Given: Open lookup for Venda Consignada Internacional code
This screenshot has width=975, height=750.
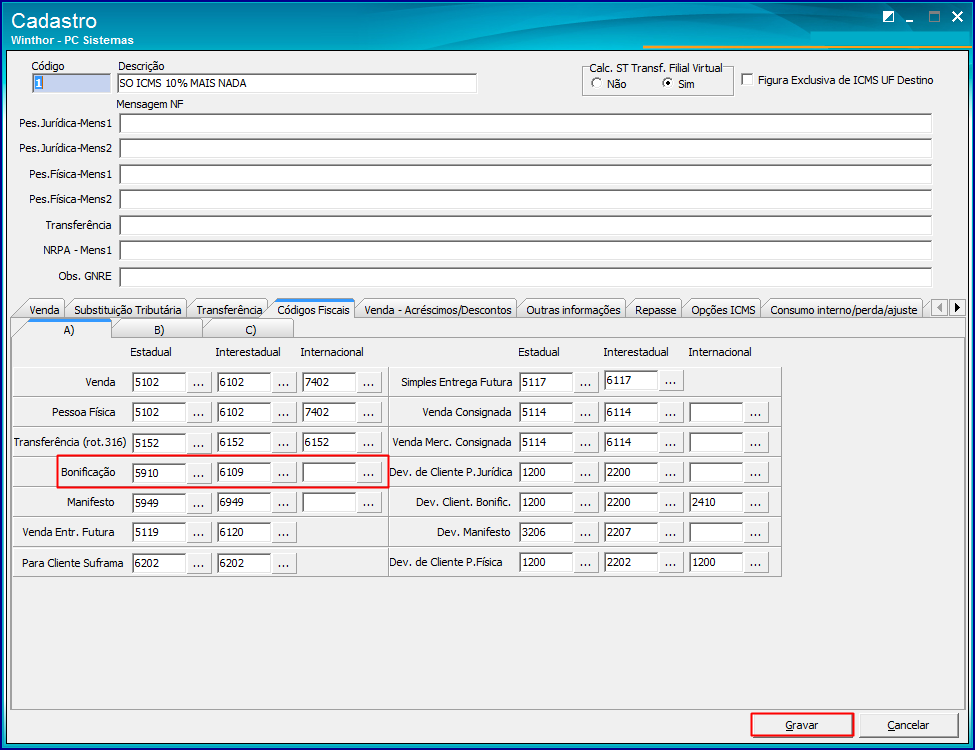Looking at the screenshot, I should [x=756, y=412].
